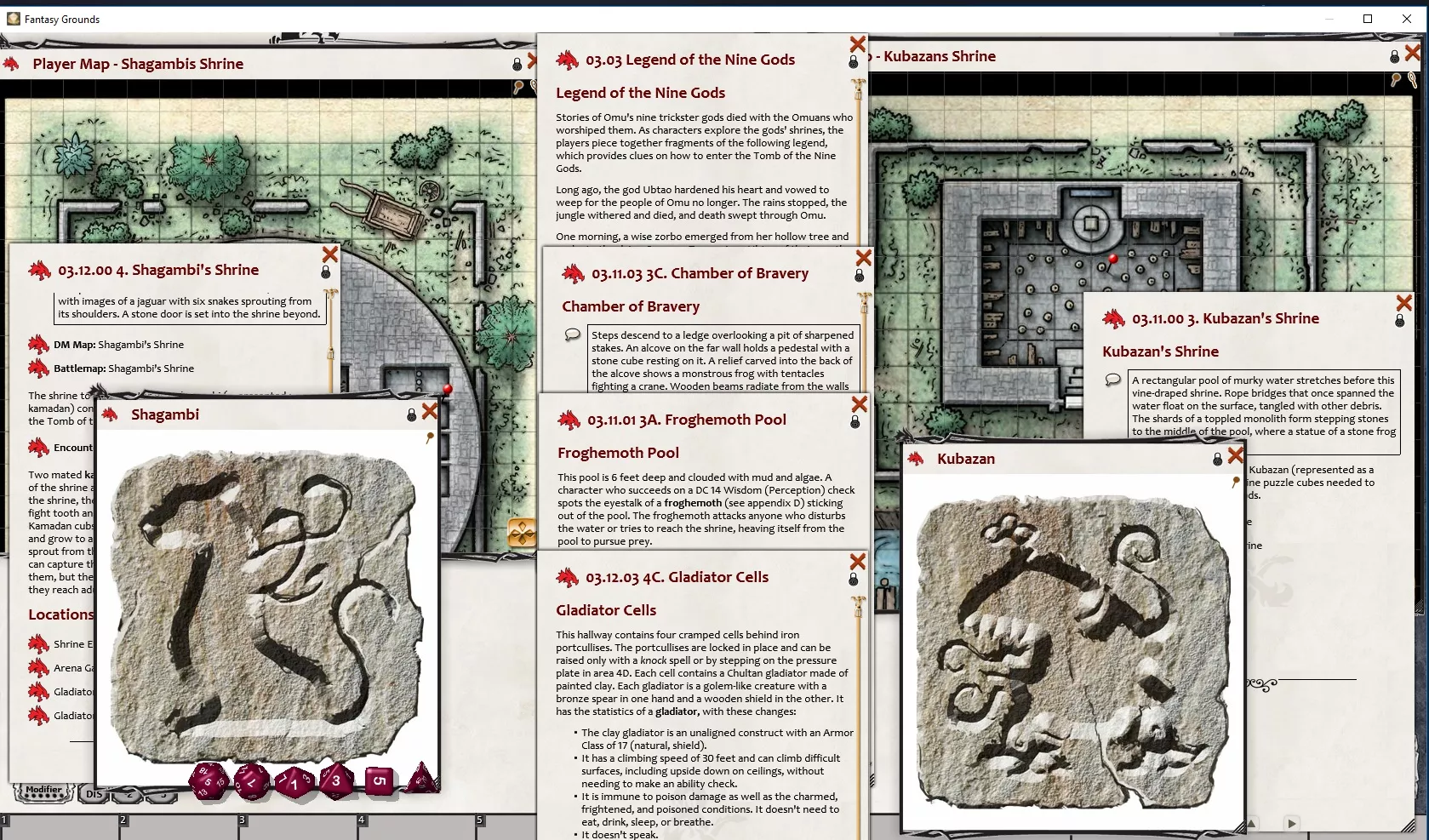Click speech bubble beside Chamber of Bravery text
The height and width of the screenshot is (840, 1429).
point(573,334)
